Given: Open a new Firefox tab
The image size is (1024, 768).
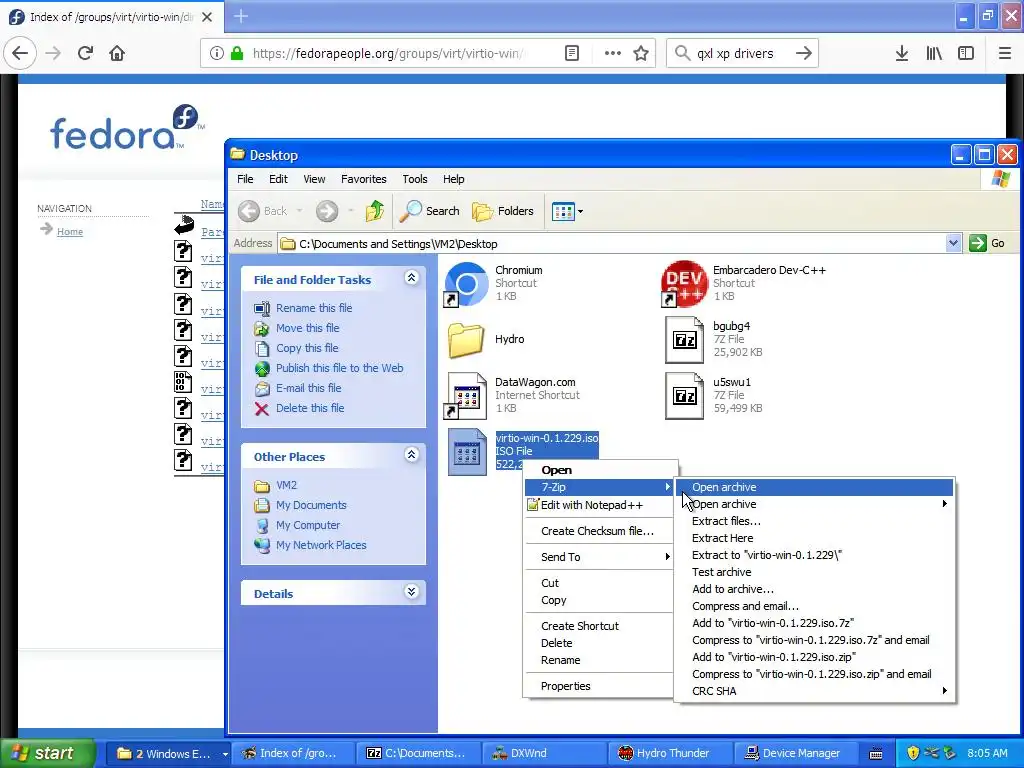Looking at the screenshot, I should click(241, 16).
